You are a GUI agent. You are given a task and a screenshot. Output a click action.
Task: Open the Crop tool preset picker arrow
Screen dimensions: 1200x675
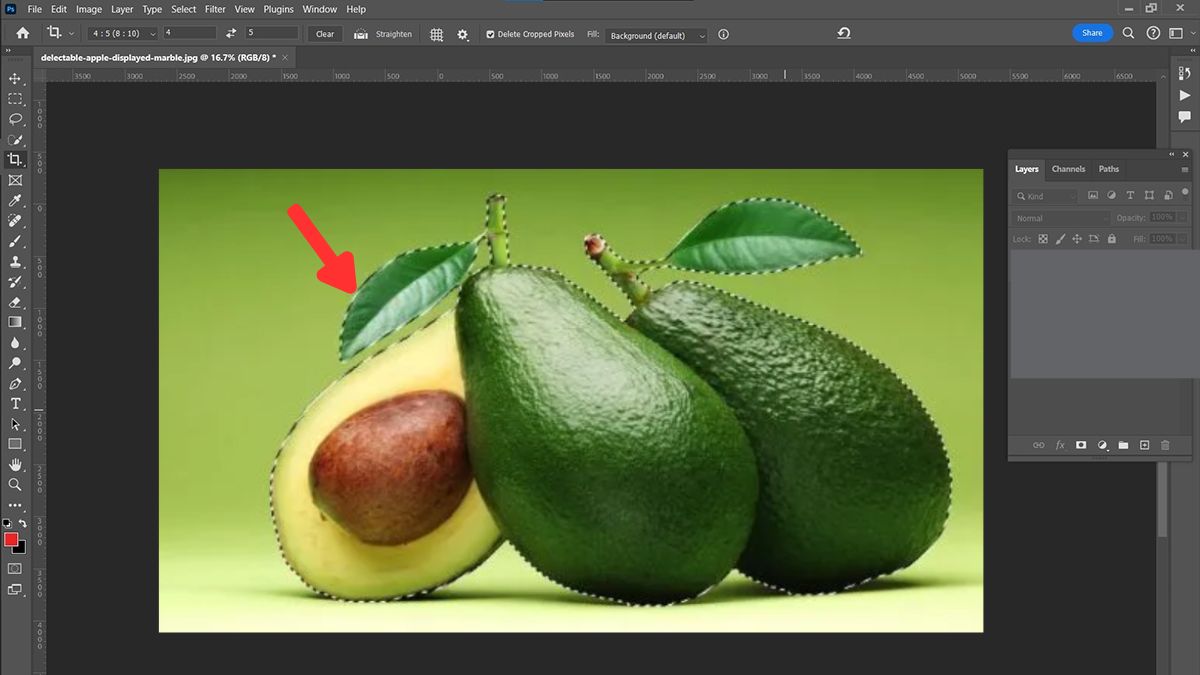(x=71, y=34)
